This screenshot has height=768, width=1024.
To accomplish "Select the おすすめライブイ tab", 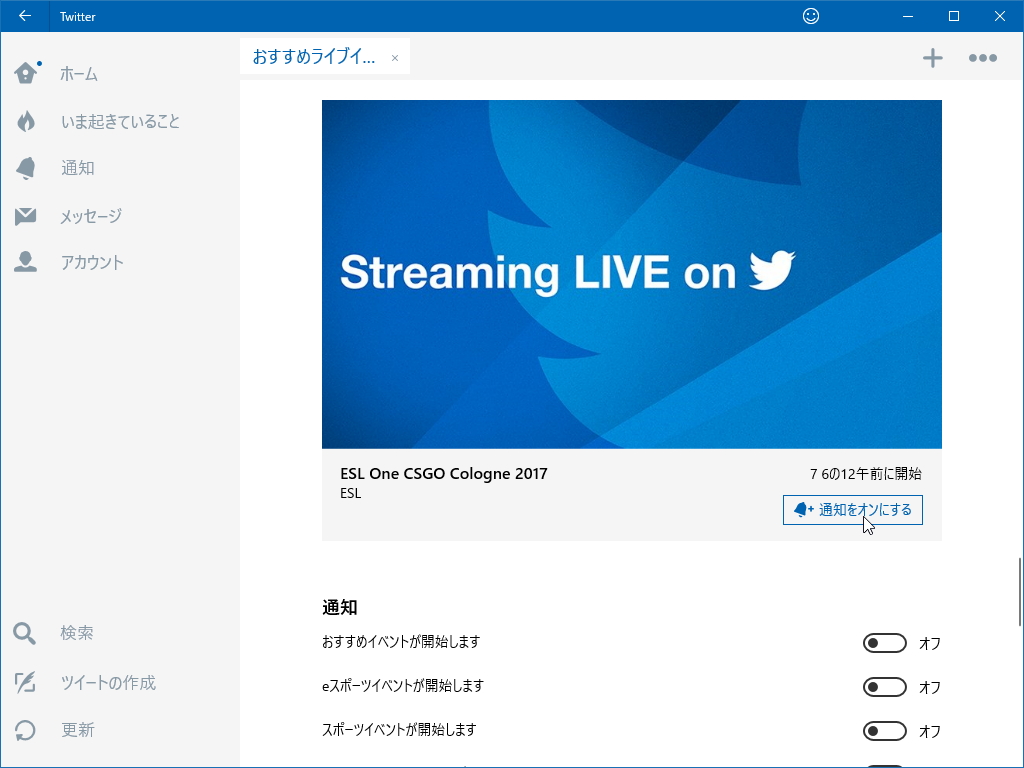I will coord(315,57).
